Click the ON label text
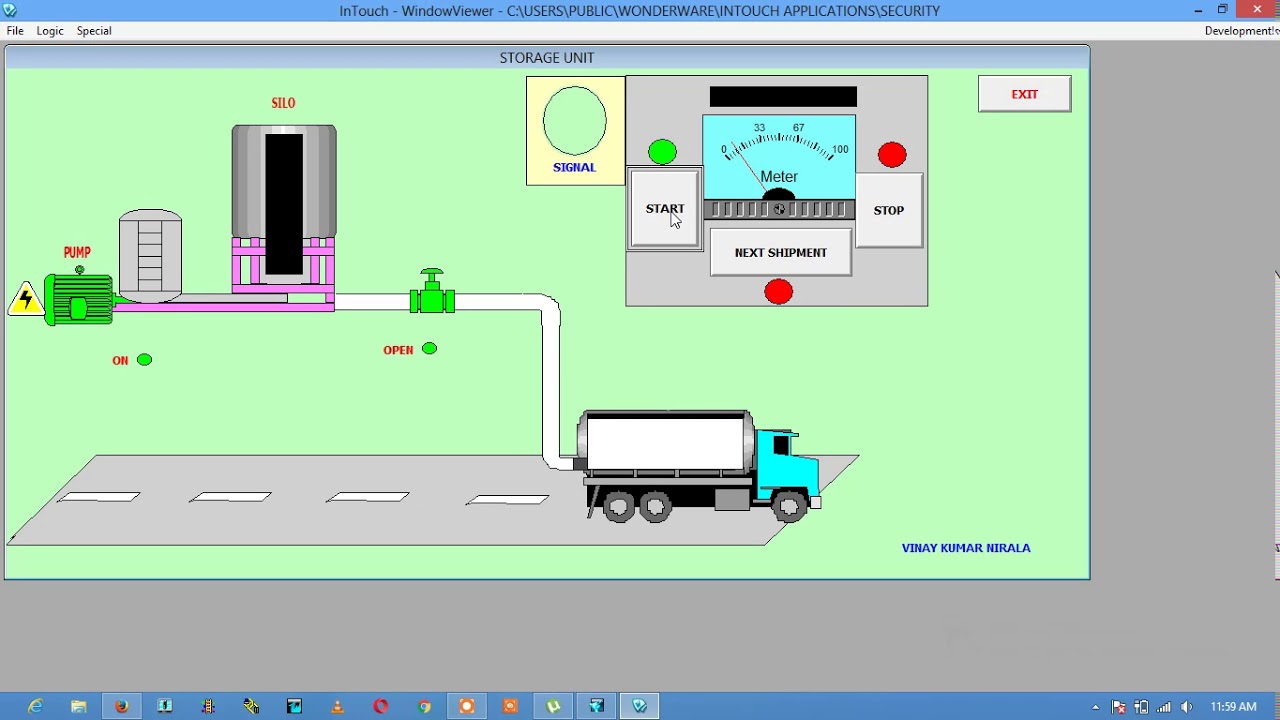This screenshot has height=720, width=1280. pos(120,361)
